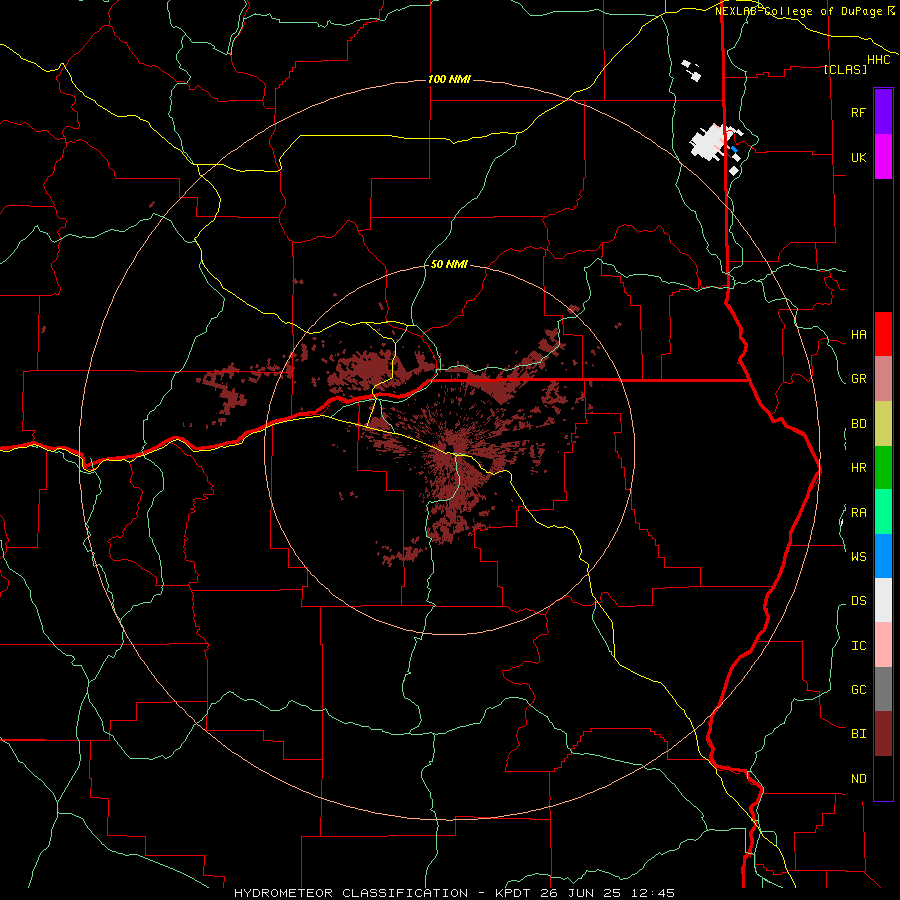The width and height of the screenshot is (900, 900).
Task: Click the red HA legend swatch
Action: click(x=883, y=334)
